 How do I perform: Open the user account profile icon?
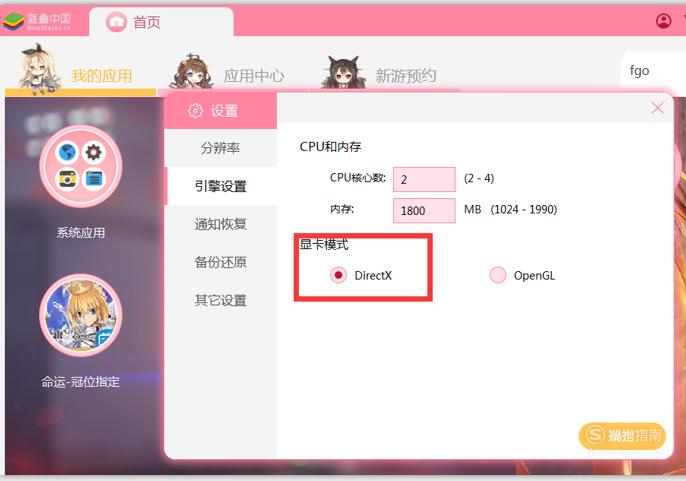(x=663, y=21)
